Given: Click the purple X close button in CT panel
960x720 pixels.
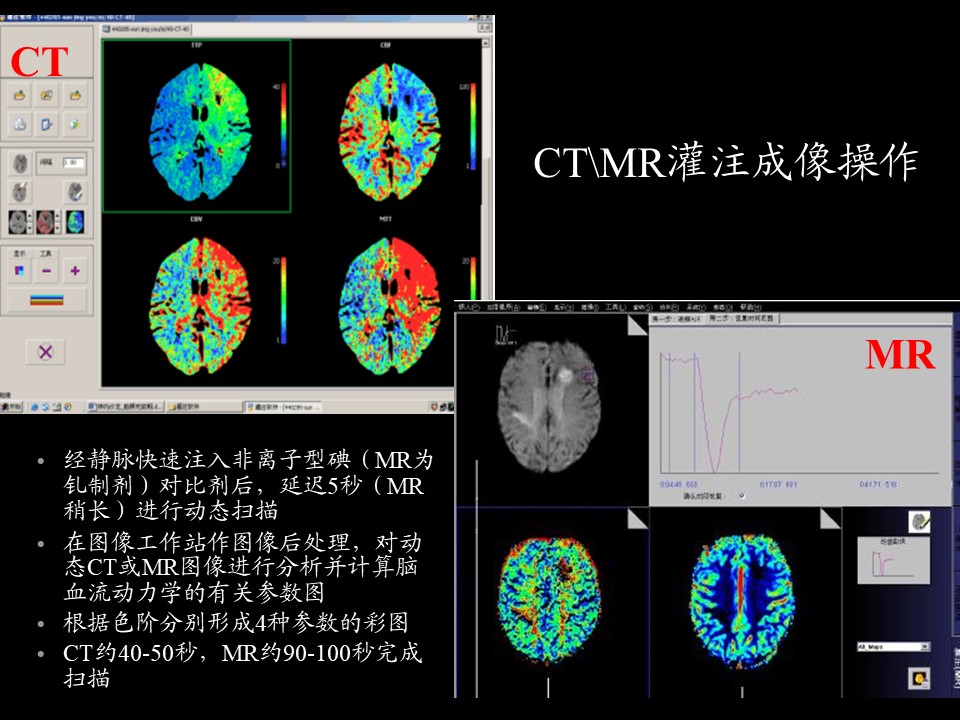Looking at the screenshot, I should click(x=45, y=352).
